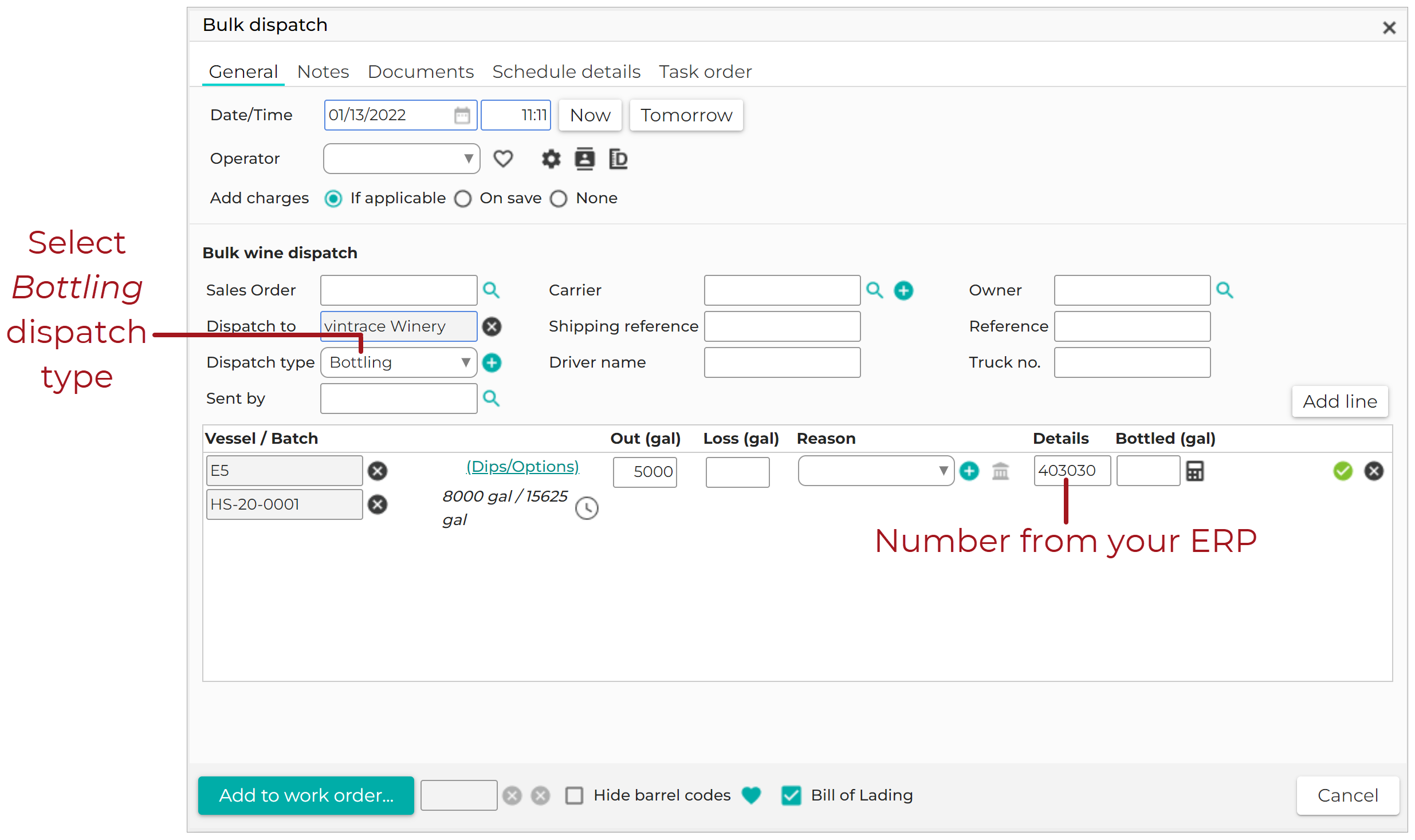Open the Schedule details tab
Screen dimensions: 1415x840
click(566, 72)
